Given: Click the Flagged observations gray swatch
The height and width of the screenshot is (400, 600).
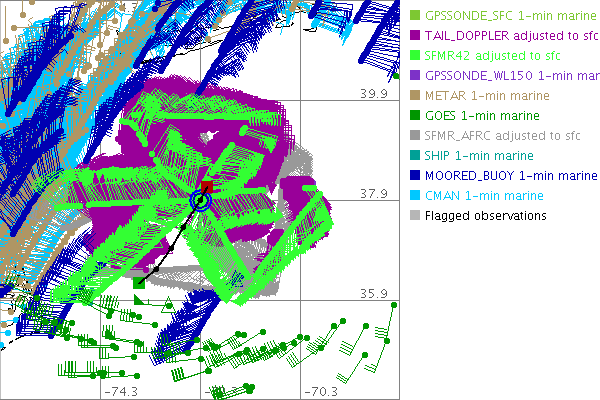Looking at the screenshot, I should coord(416,216).
